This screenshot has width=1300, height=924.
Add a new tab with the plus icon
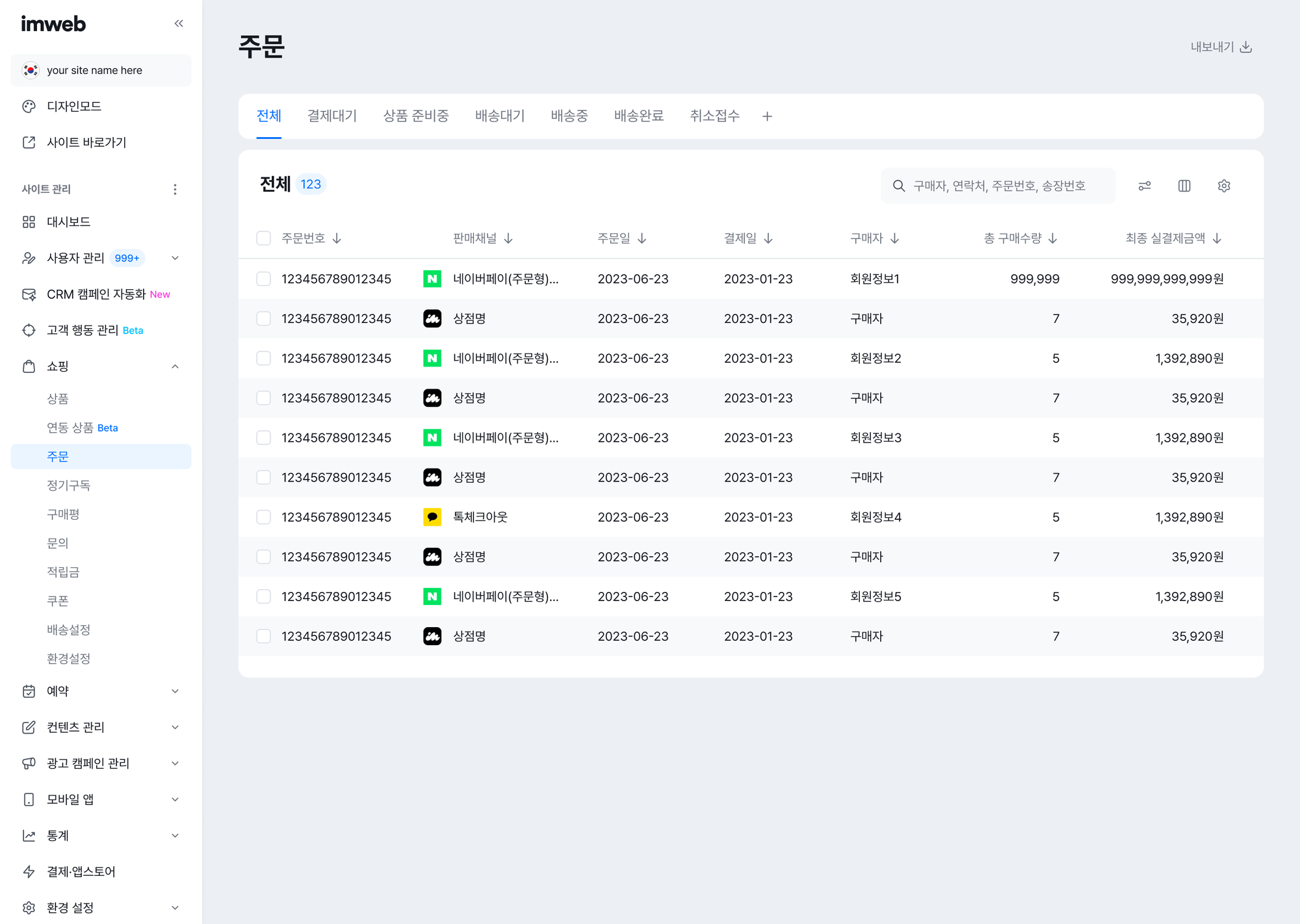click(767, 116)
